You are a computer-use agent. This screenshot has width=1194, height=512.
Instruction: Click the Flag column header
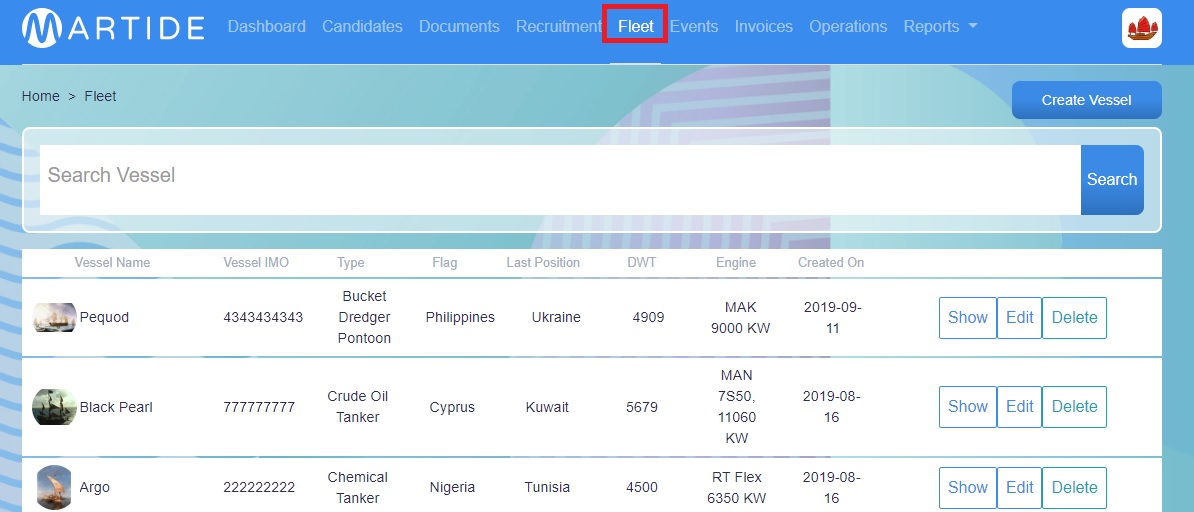coord(445,263)
